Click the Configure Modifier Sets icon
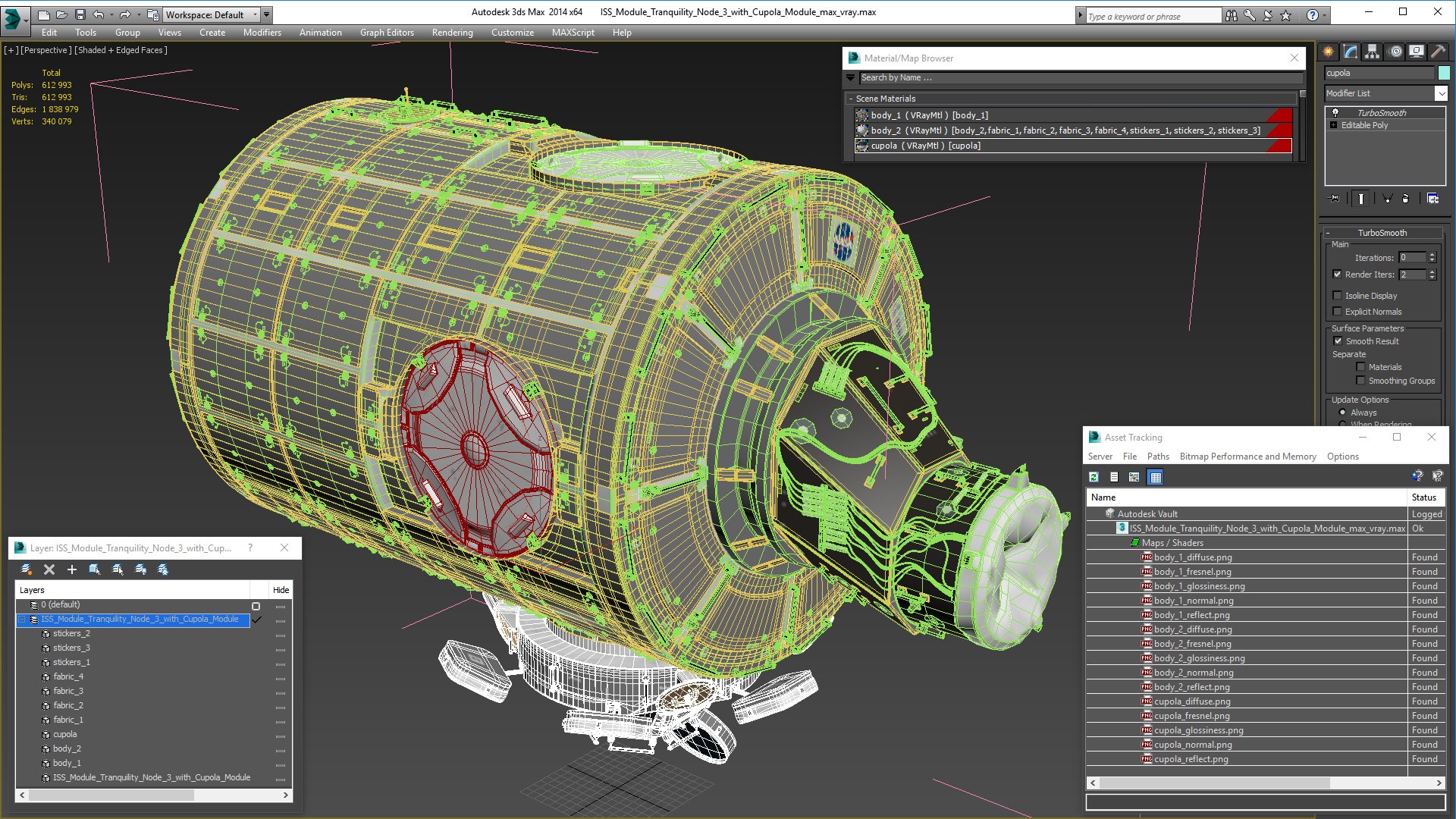This screenshot has width=1456, height=819. pyautogui.click(x=1432, y=199)
